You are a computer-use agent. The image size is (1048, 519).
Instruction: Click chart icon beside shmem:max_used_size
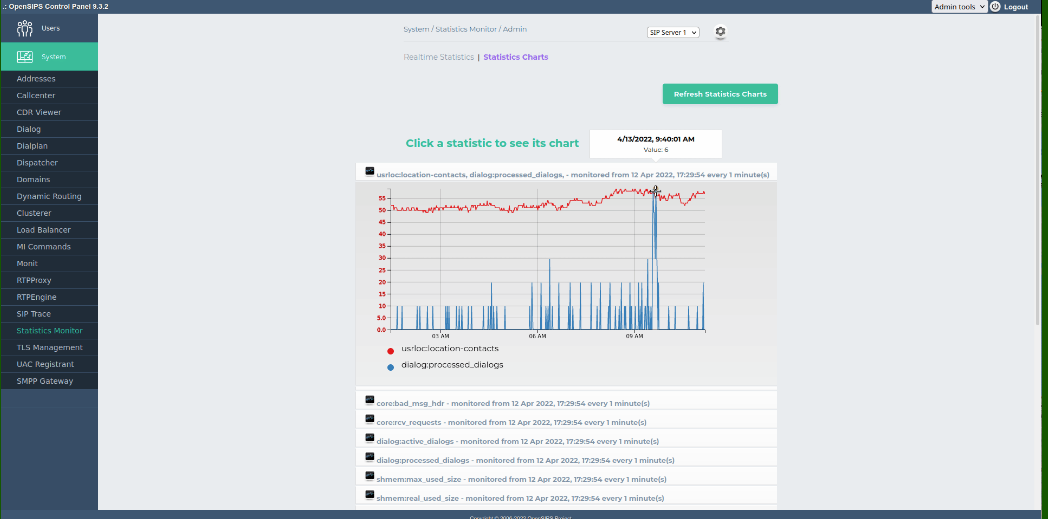(369, 478)
